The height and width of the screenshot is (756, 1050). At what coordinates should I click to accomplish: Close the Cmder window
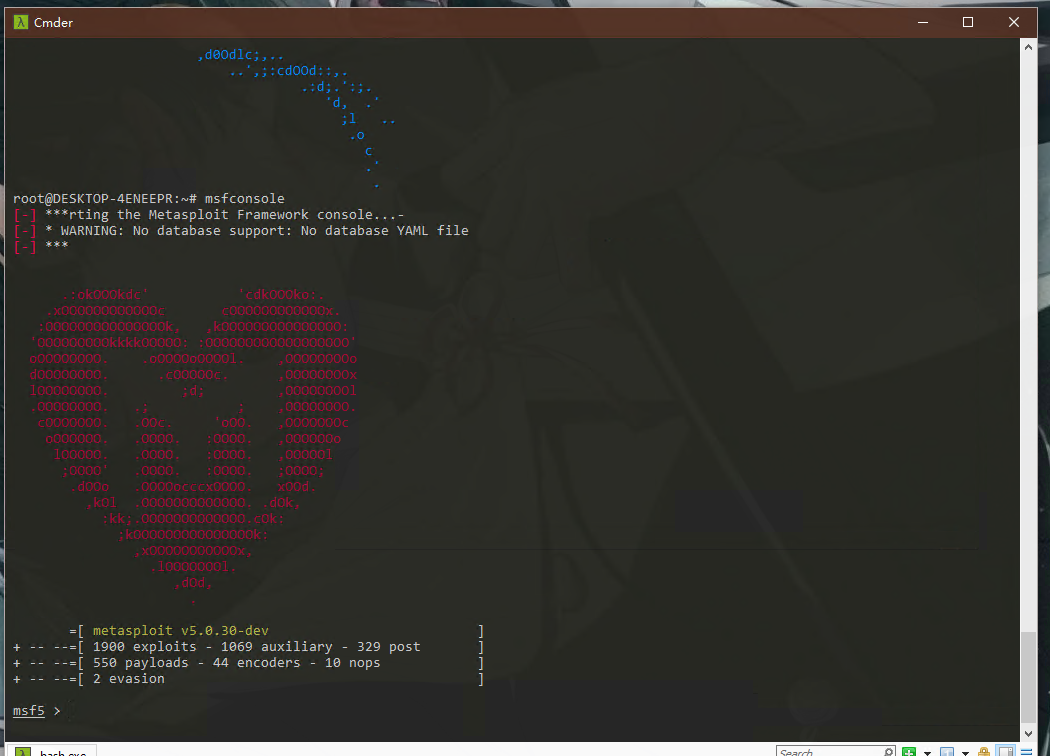[x=1014, y=22]
